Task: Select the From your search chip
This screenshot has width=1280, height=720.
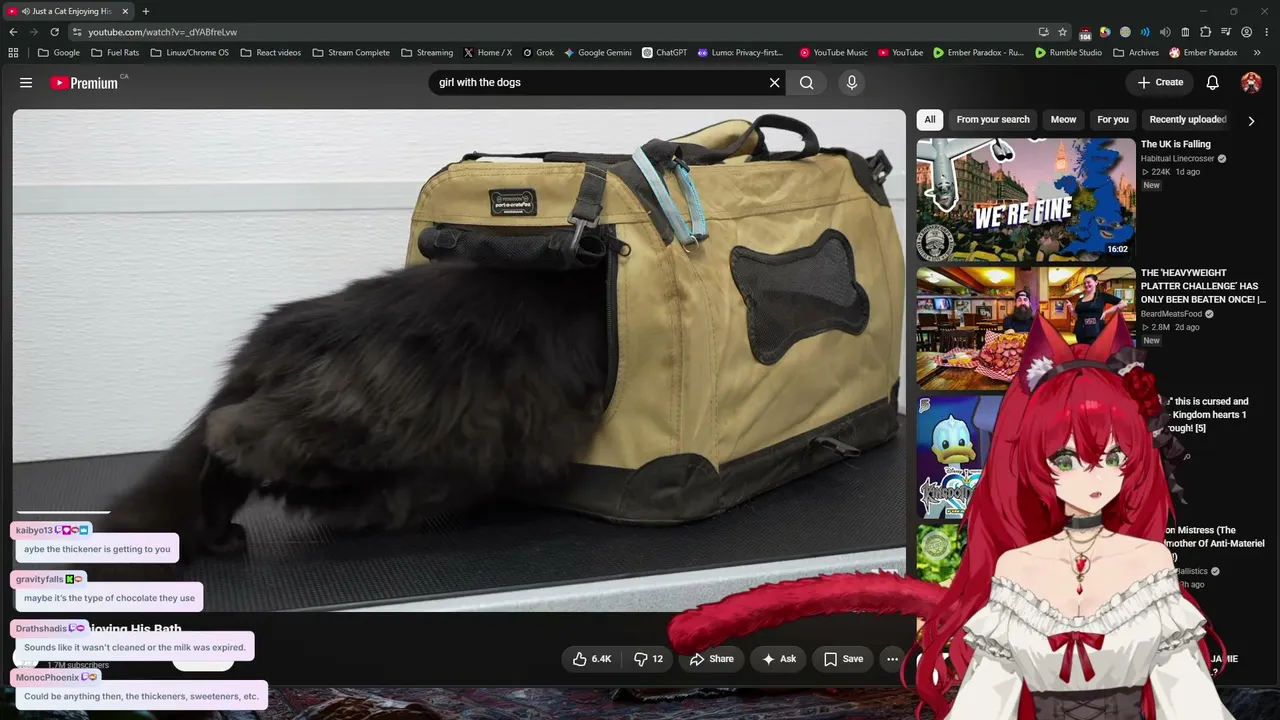Action: pos(993,120)
